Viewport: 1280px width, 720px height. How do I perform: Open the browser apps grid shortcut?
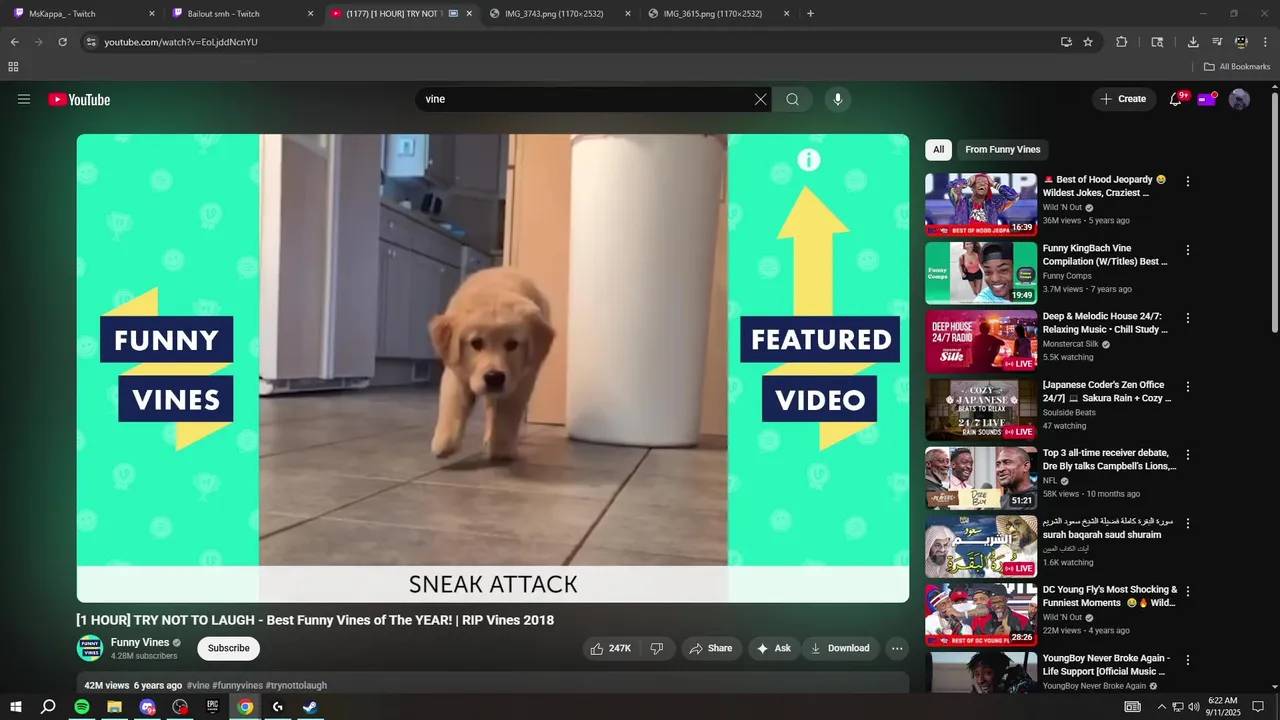coord(13,67)
